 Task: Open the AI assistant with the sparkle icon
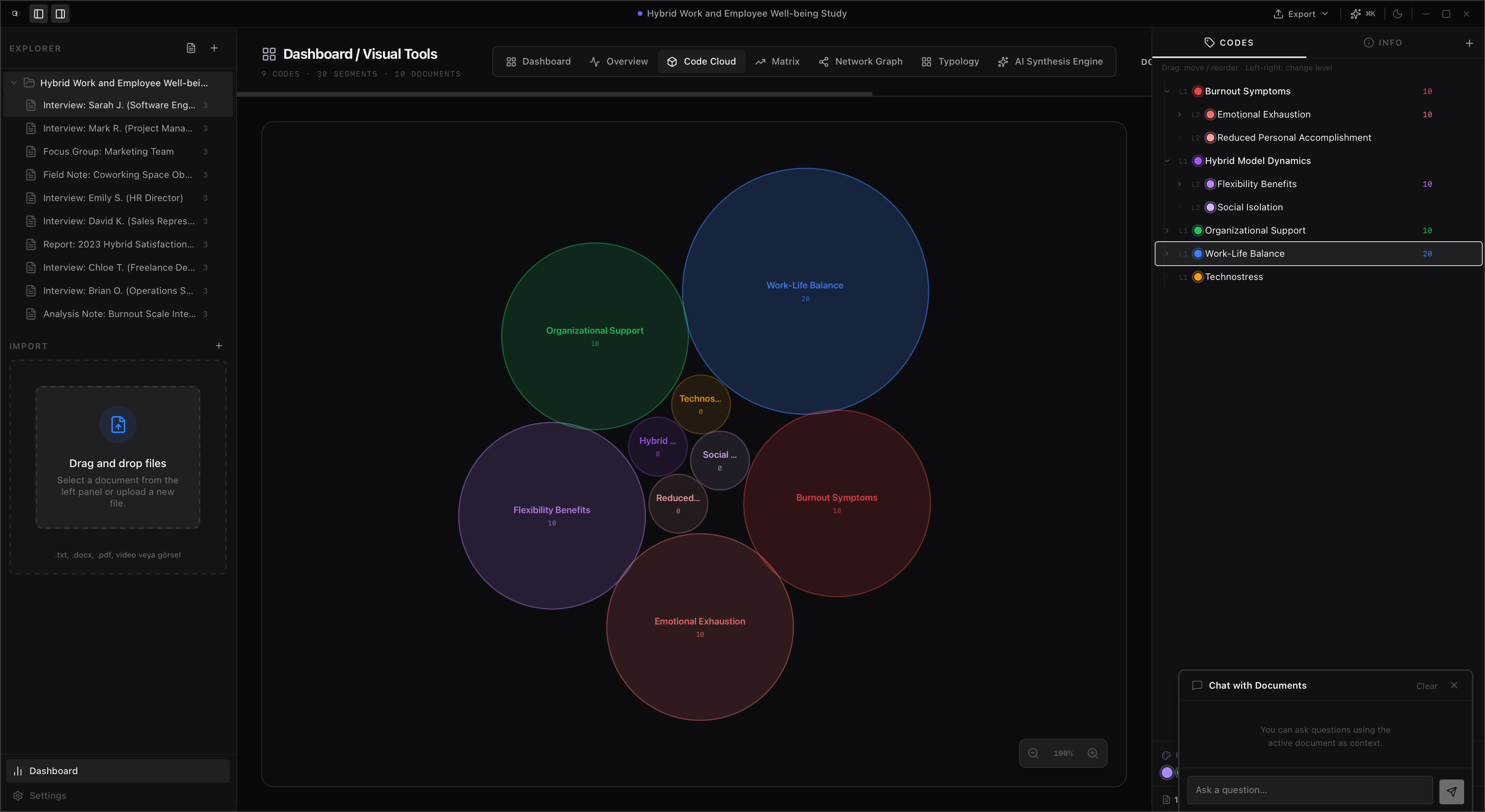pyautogui.click(x=1355, y=13)
